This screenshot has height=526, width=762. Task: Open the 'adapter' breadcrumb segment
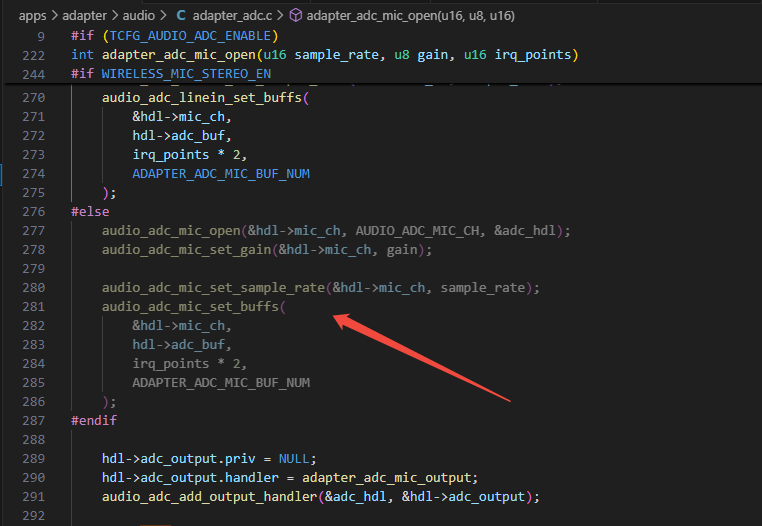pyautogui.click(x=84, y=16)
